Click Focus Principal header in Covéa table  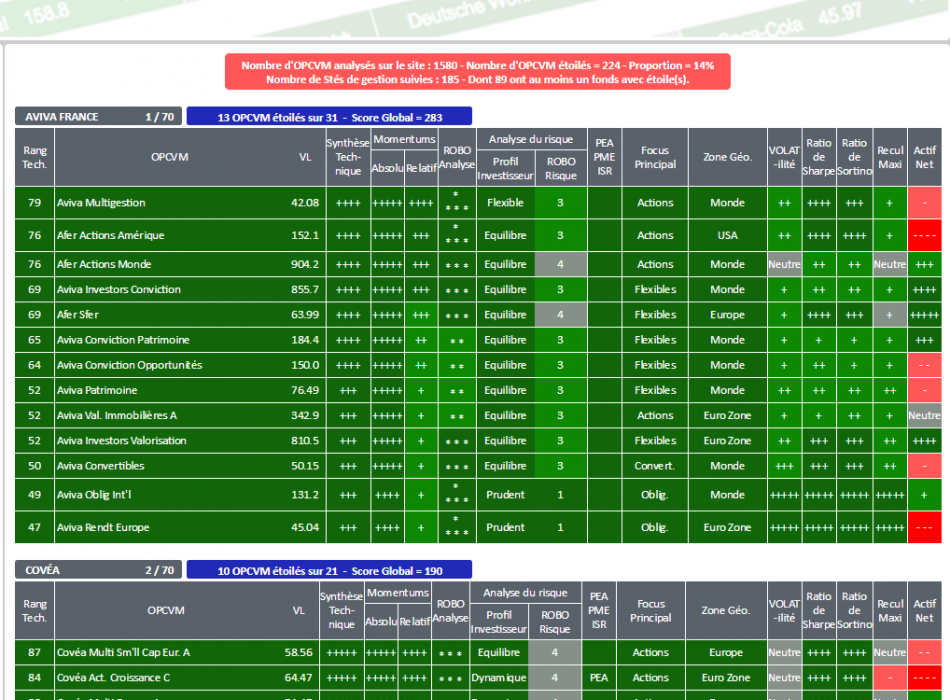(x=651, y=610)
